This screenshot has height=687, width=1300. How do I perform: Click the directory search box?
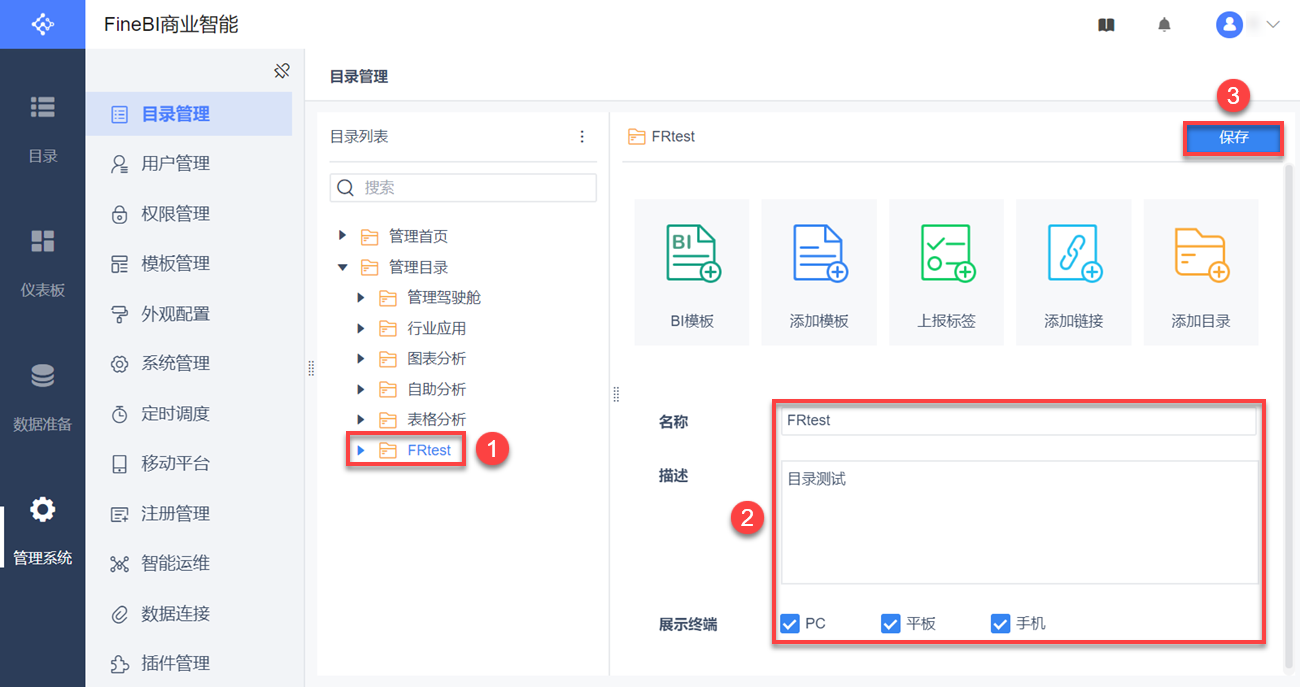(463, 188)
